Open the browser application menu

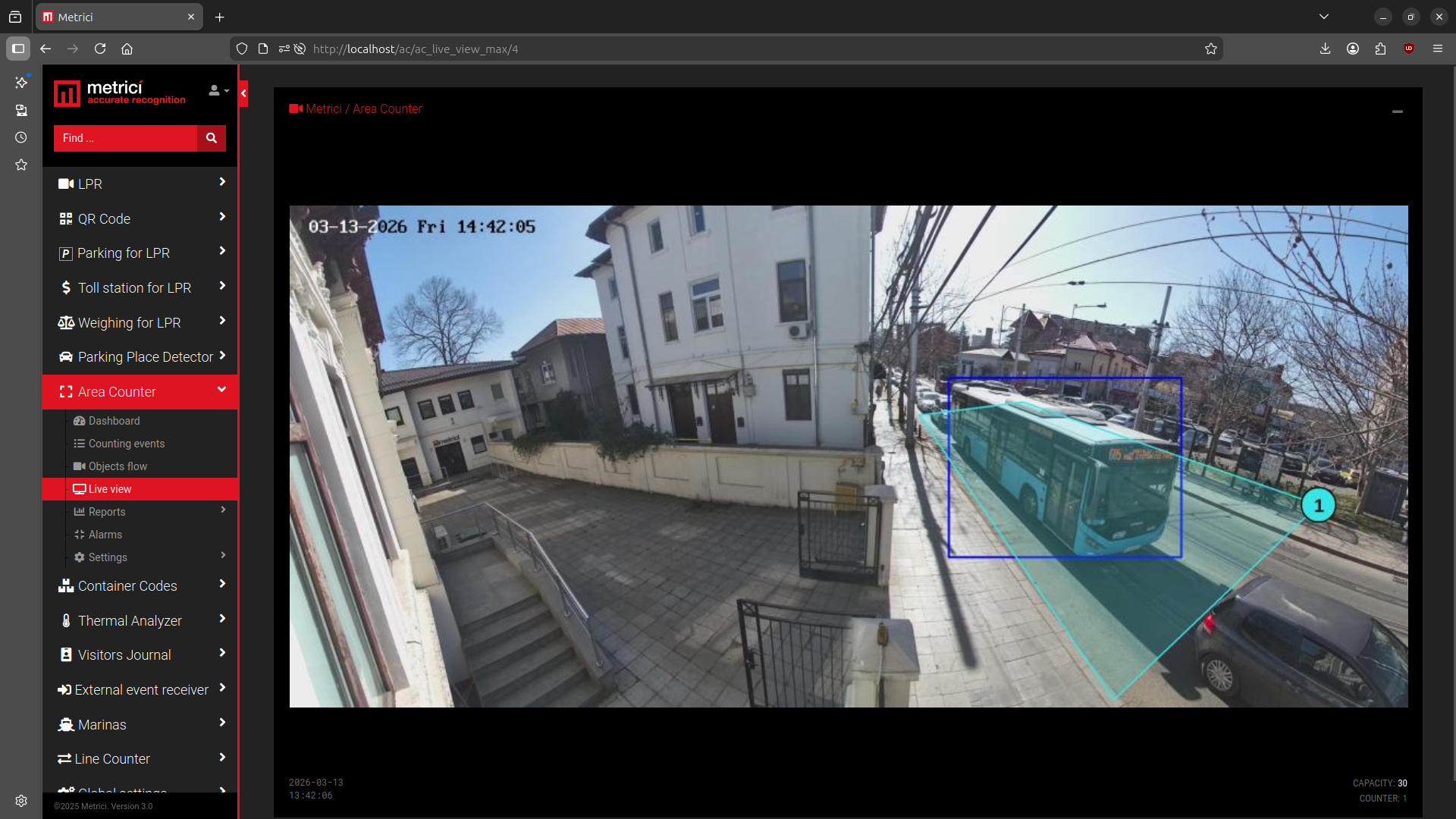click(x=1438, y=49)
